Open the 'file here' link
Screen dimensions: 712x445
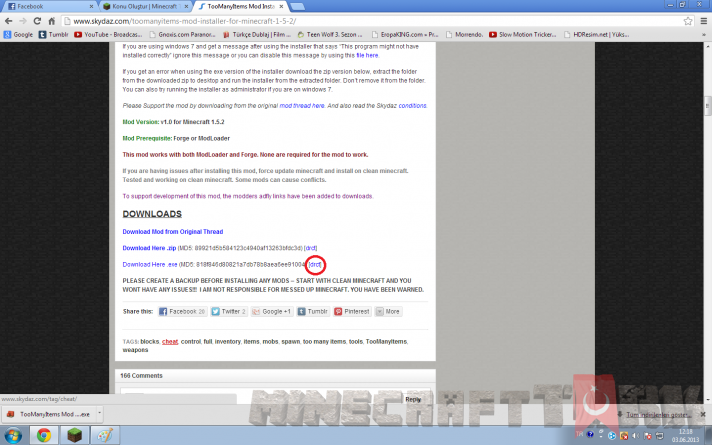pyautogui.click(x=367, y=55)
